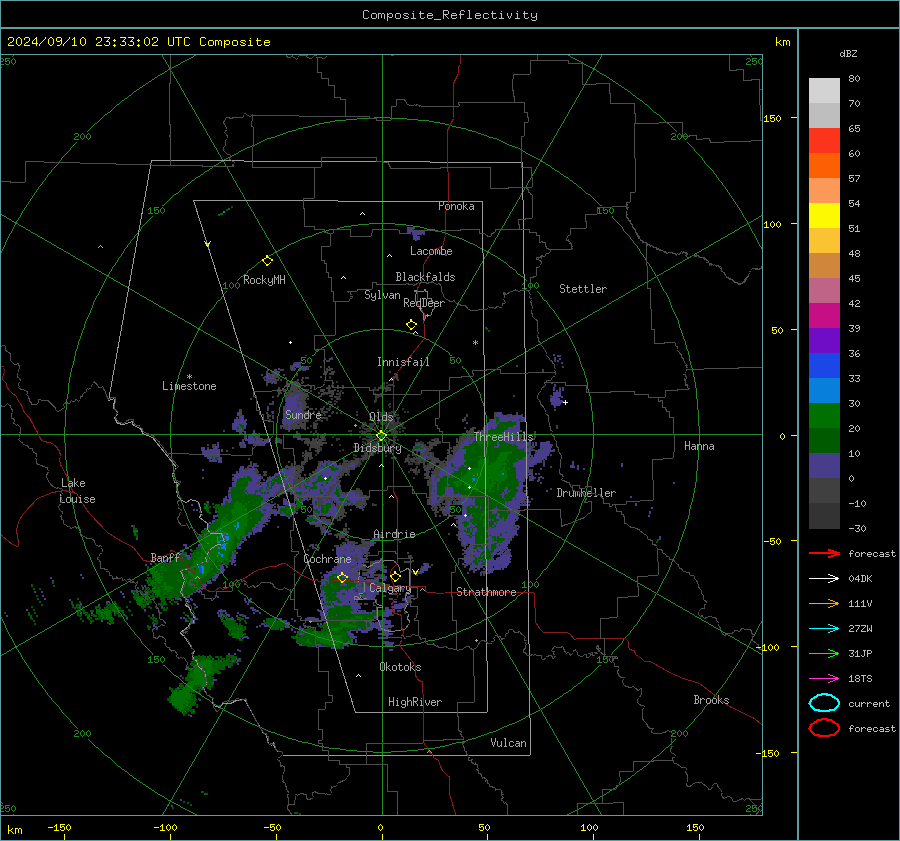Click the red forecast arrow in legend
The height and width of the screenshot is (841, 900).
click(x=824, y=553)
